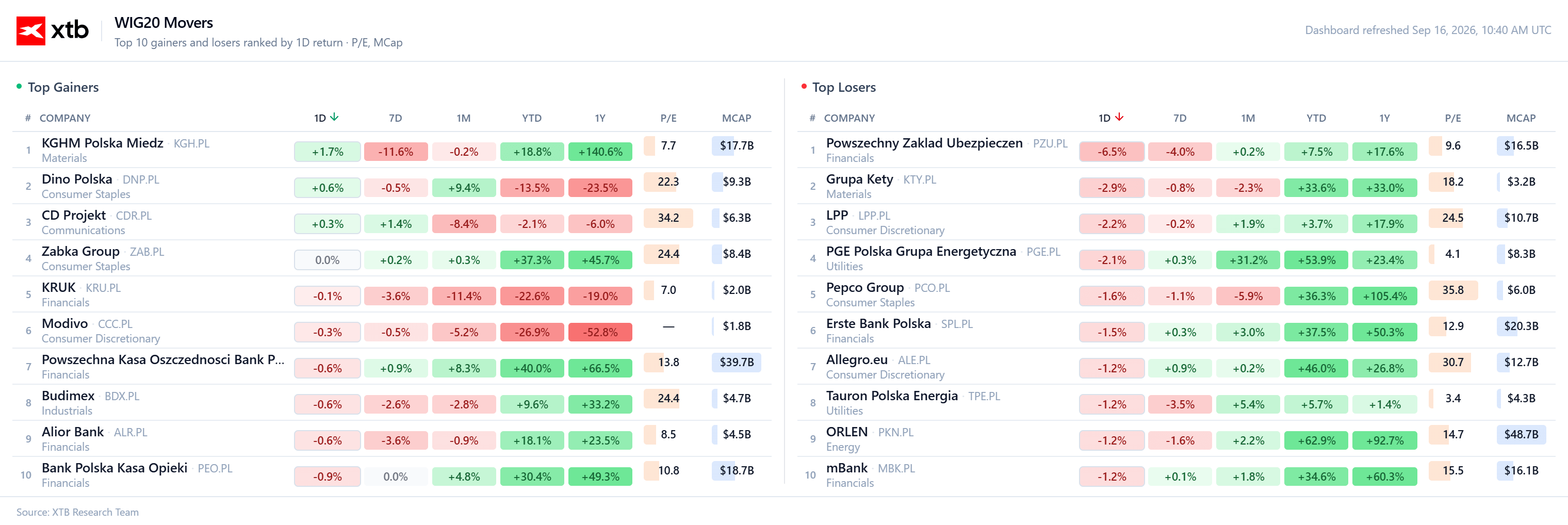Click the dashboard refreshed timestamp
This screenshot has width=1568, height=525.
[1427, 30]
